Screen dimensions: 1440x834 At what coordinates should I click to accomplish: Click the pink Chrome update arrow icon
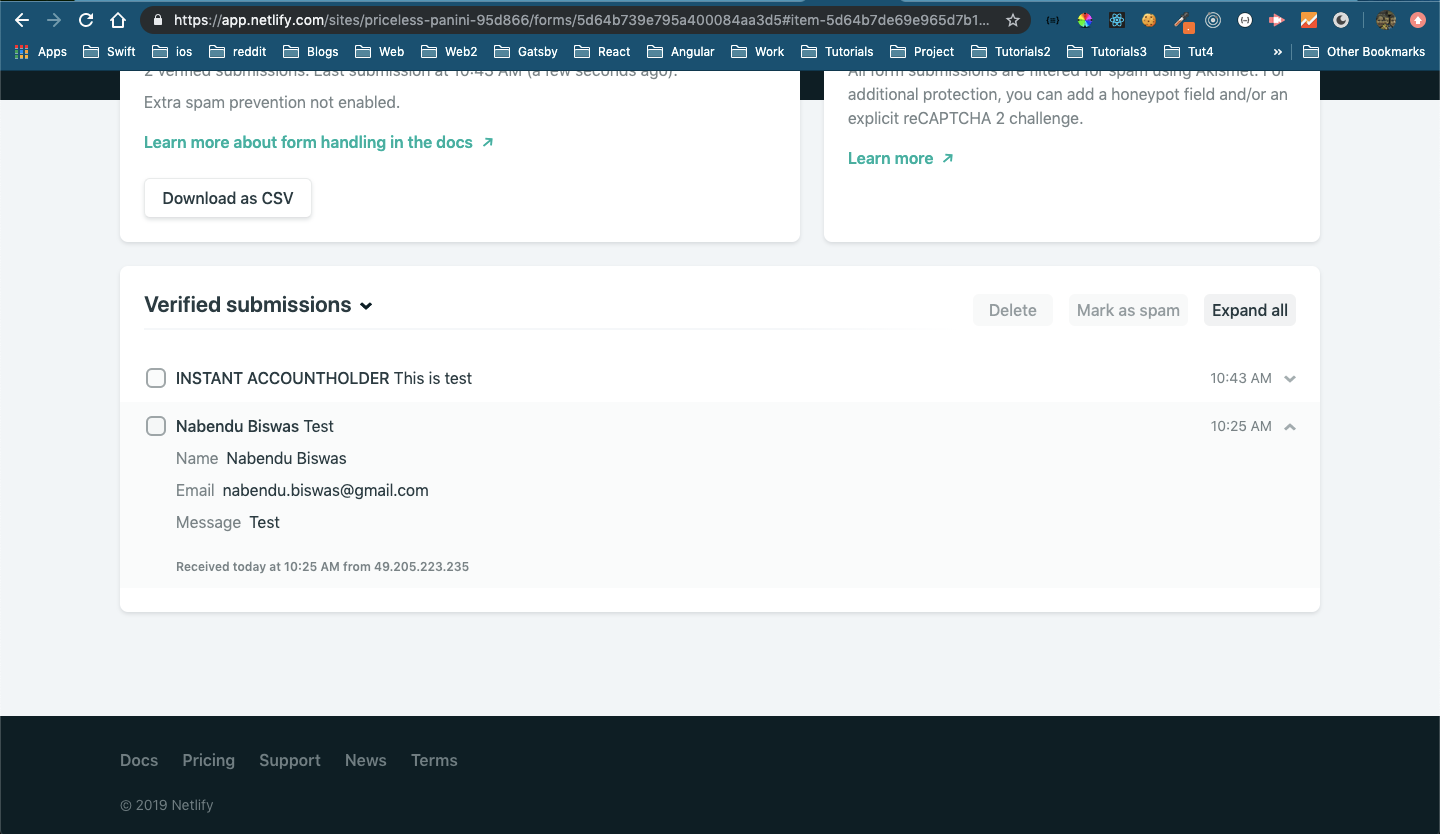pyautogui.click(x=1417, y=20)
